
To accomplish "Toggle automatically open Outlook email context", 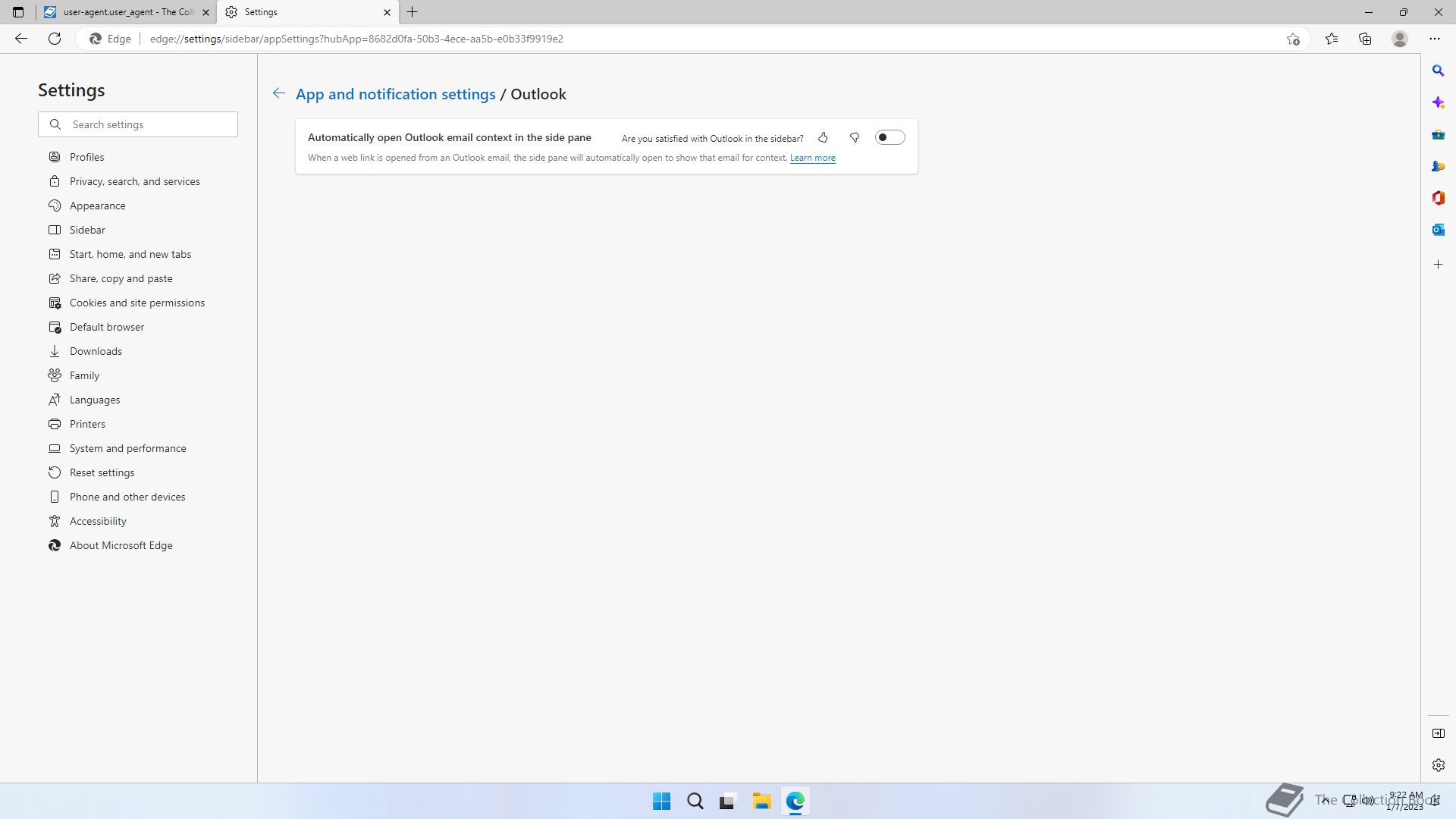I will click(890, 138).
